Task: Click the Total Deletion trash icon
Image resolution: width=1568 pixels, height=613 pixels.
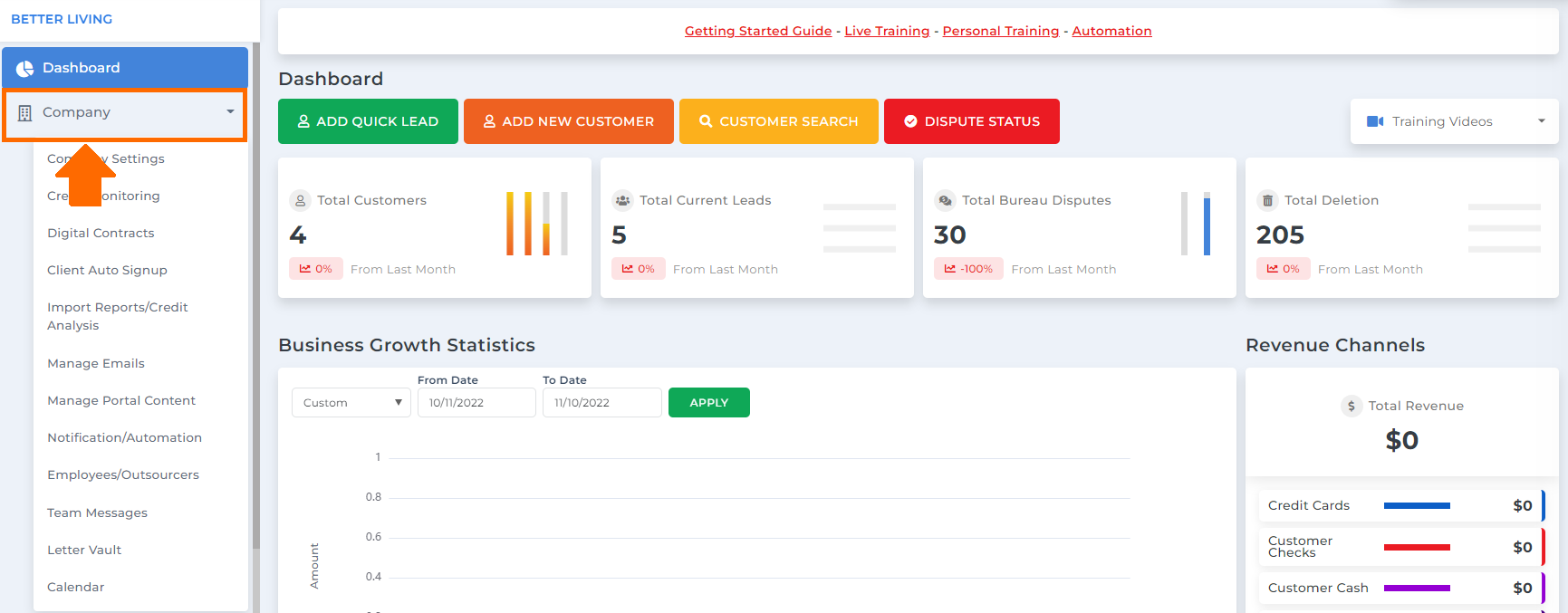Action: (1267, 201)
